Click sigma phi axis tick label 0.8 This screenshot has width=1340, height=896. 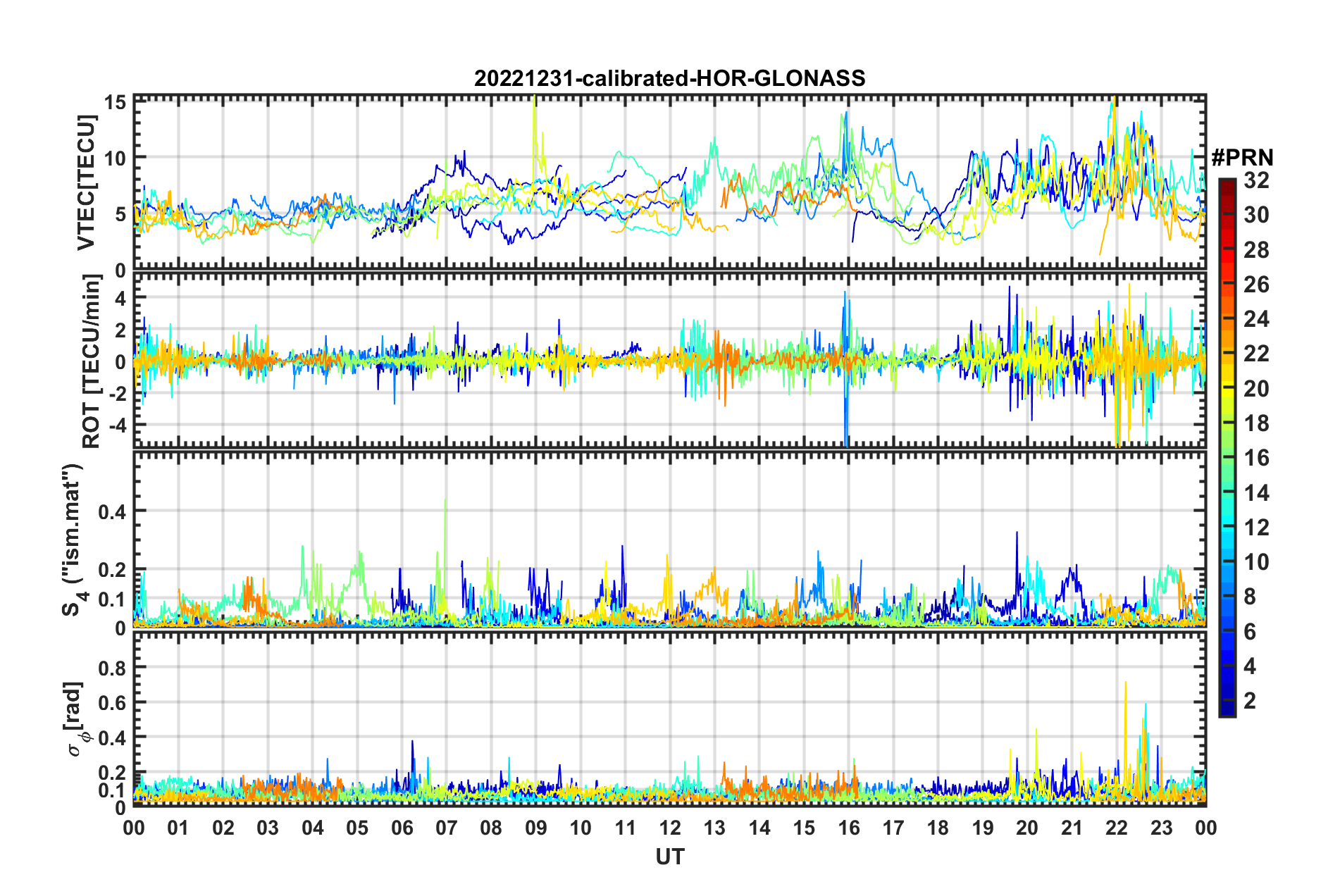(113, 667)
